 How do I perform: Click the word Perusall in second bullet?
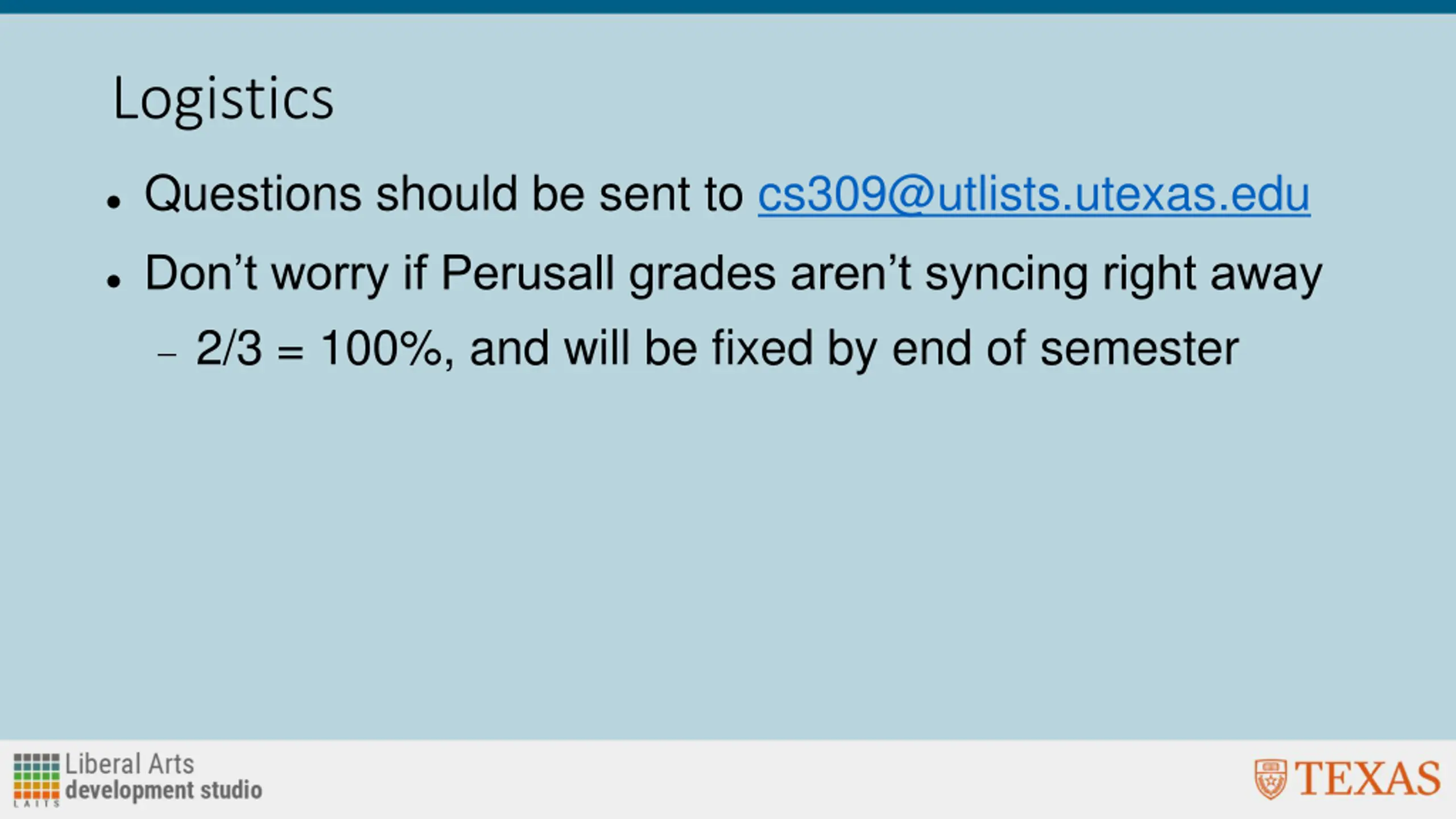click(527, 274)
